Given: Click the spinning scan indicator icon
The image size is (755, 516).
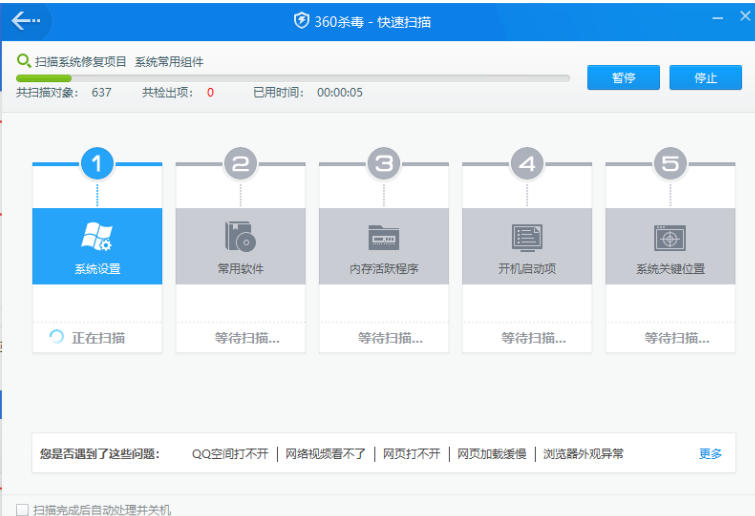Looking at the screenshot, I should [x=57, y=337].
